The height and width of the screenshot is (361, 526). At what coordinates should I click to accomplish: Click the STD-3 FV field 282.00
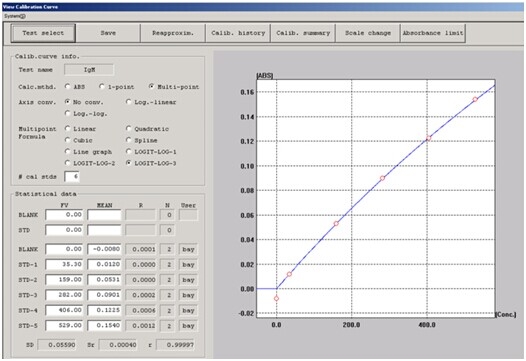click(x=64, y=295)
